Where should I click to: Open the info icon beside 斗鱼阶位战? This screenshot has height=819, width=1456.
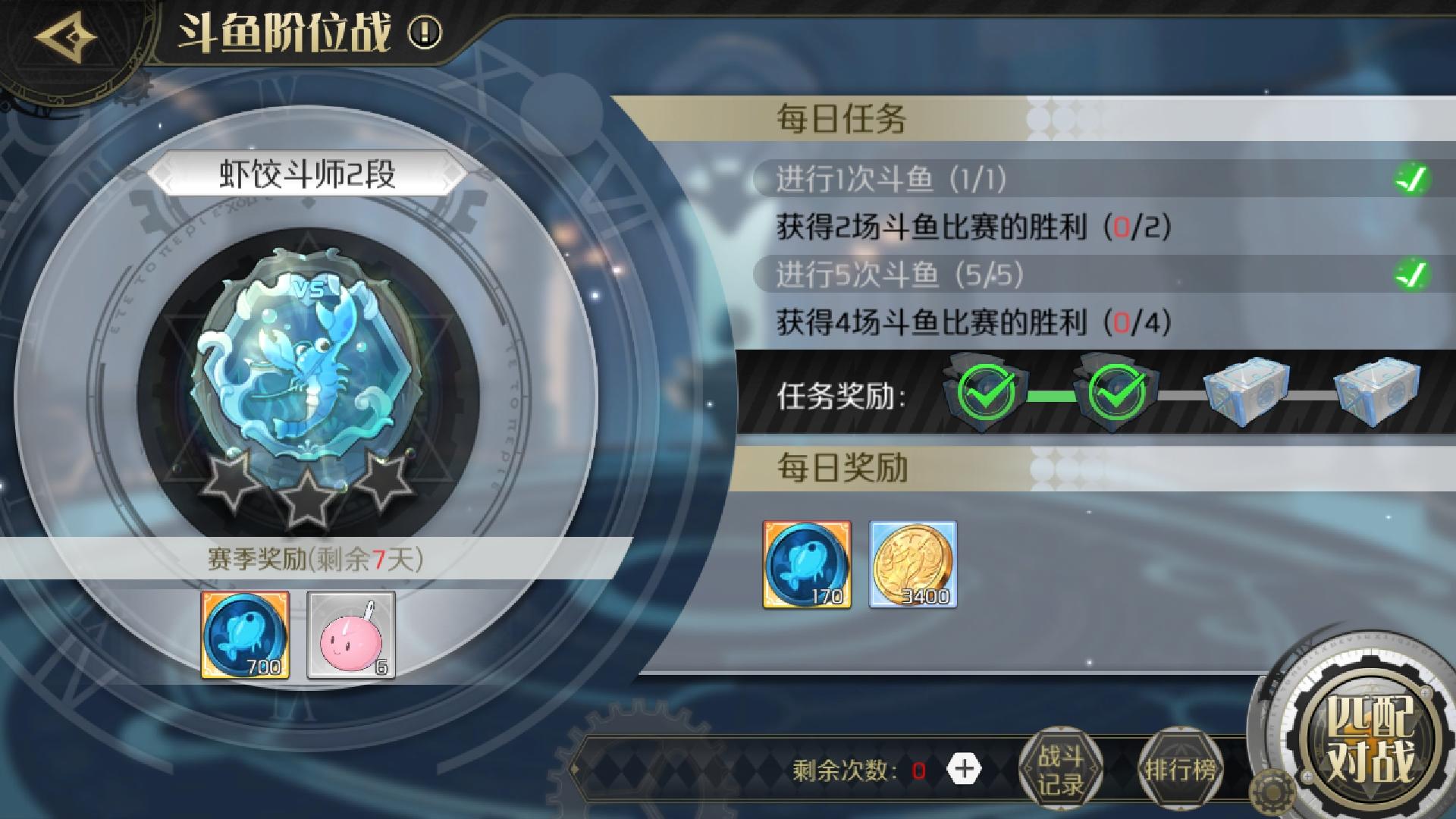click(x=425, y=33)
